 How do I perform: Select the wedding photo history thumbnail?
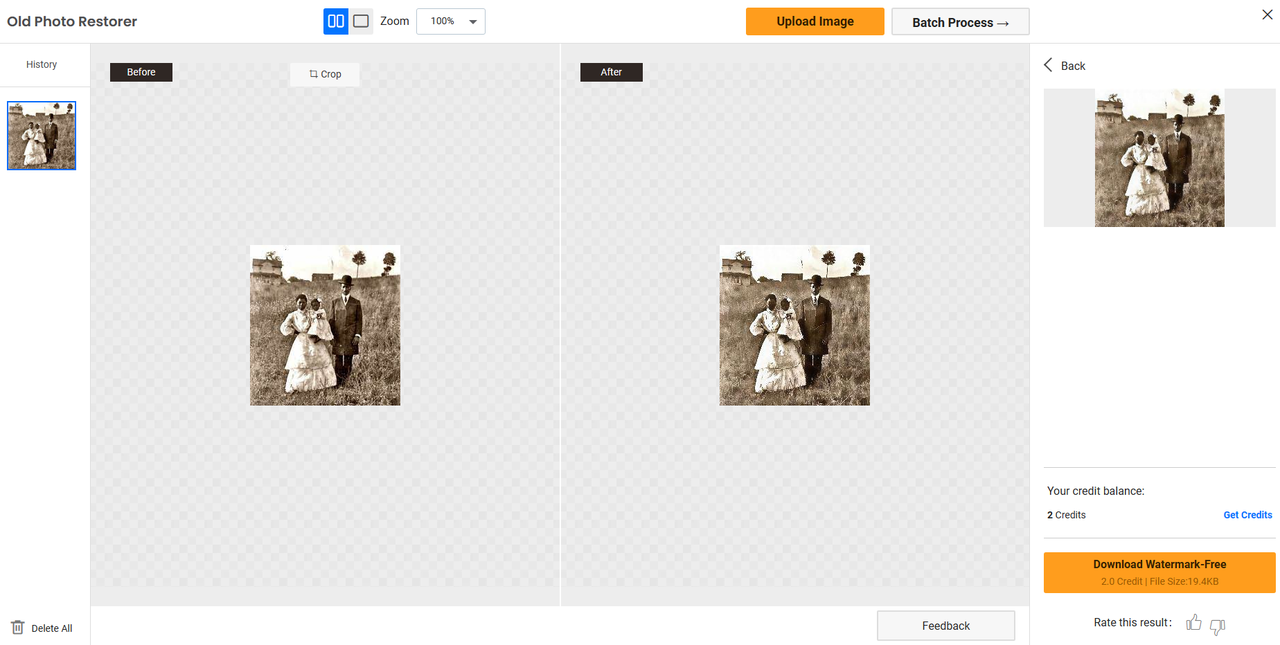pos(42,135)
